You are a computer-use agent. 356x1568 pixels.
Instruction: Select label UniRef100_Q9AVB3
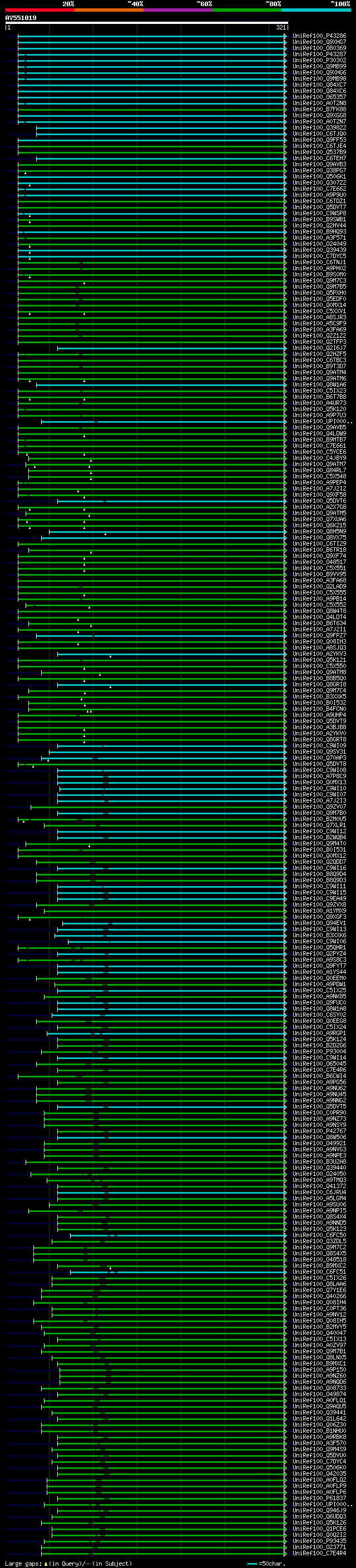pos(319,164)
